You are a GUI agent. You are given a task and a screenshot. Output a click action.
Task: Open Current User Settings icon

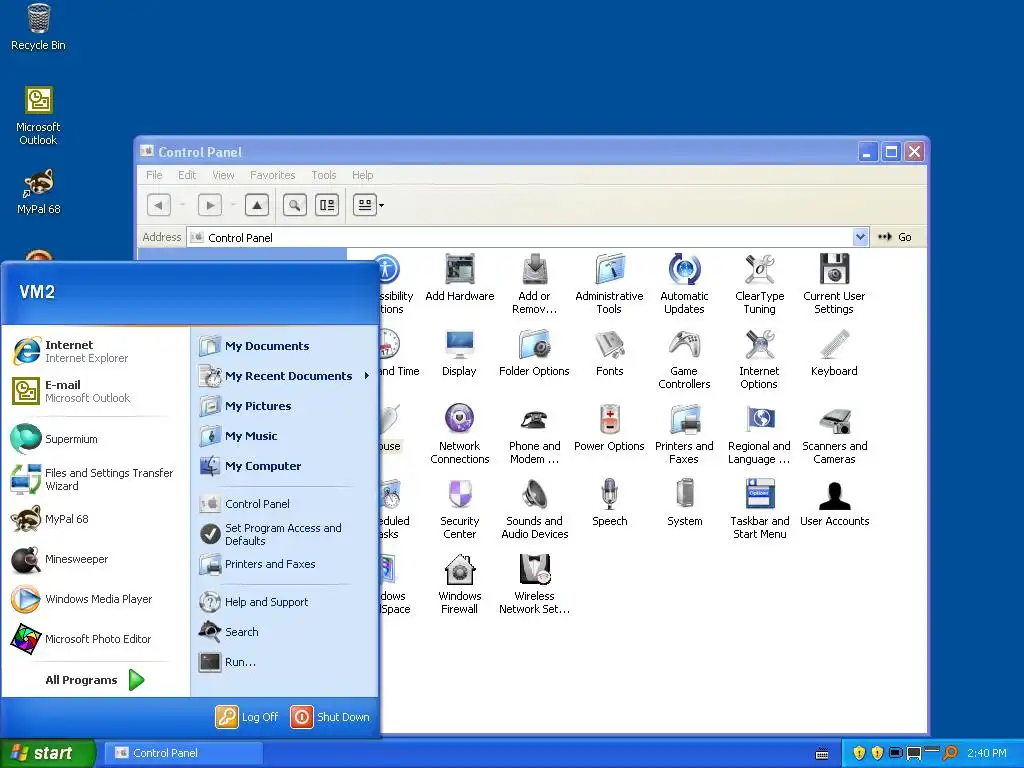pos(834,284)
